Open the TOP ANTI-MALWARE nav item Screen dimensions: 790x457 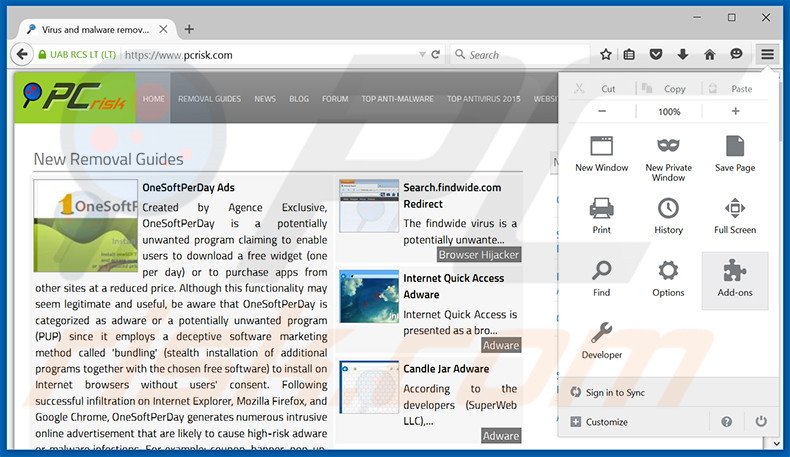pyautogui.click(x=397, y=99)
